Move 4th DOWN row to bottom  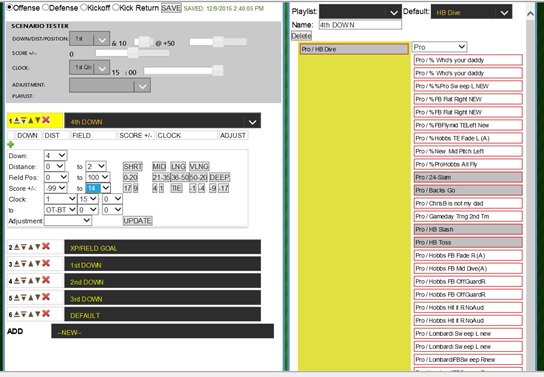pyautogui.click(x=24, y=120)
